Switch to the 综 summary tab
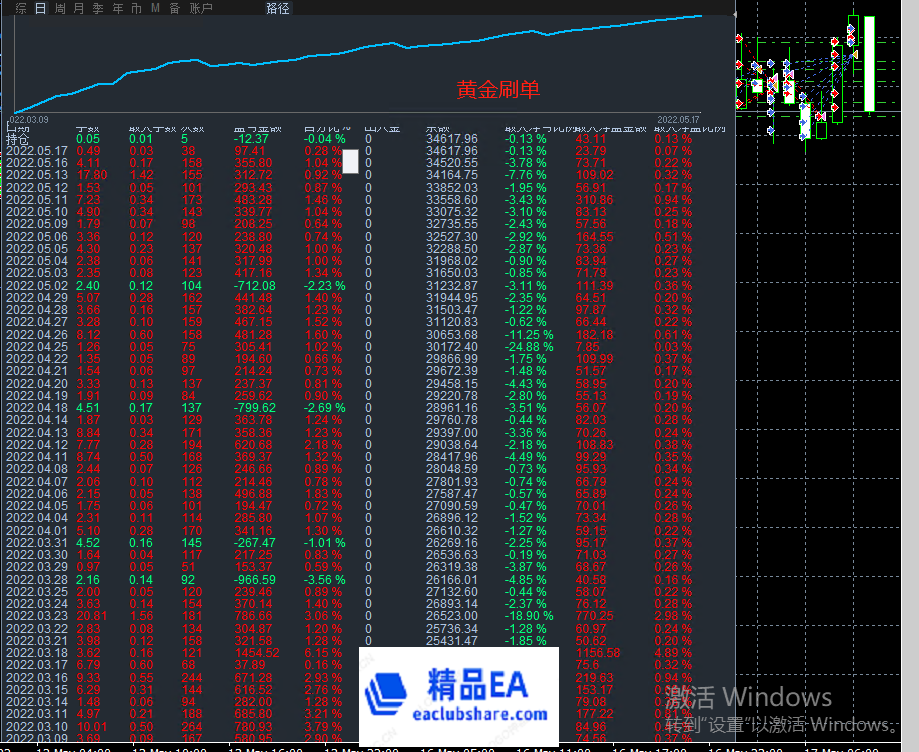 21,8
